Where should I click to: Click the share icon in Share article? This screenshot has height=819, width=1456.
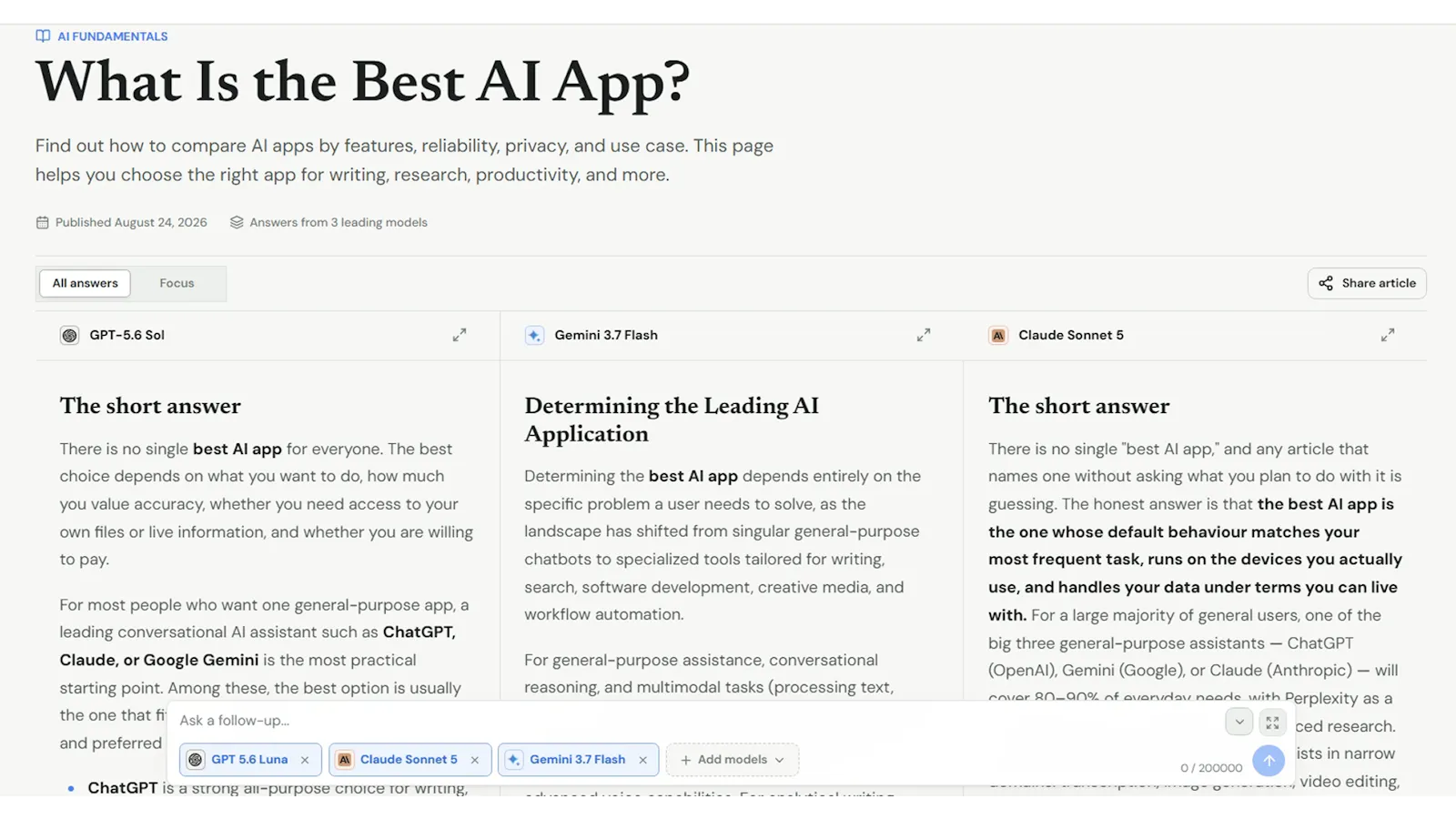pos(1326,283)
